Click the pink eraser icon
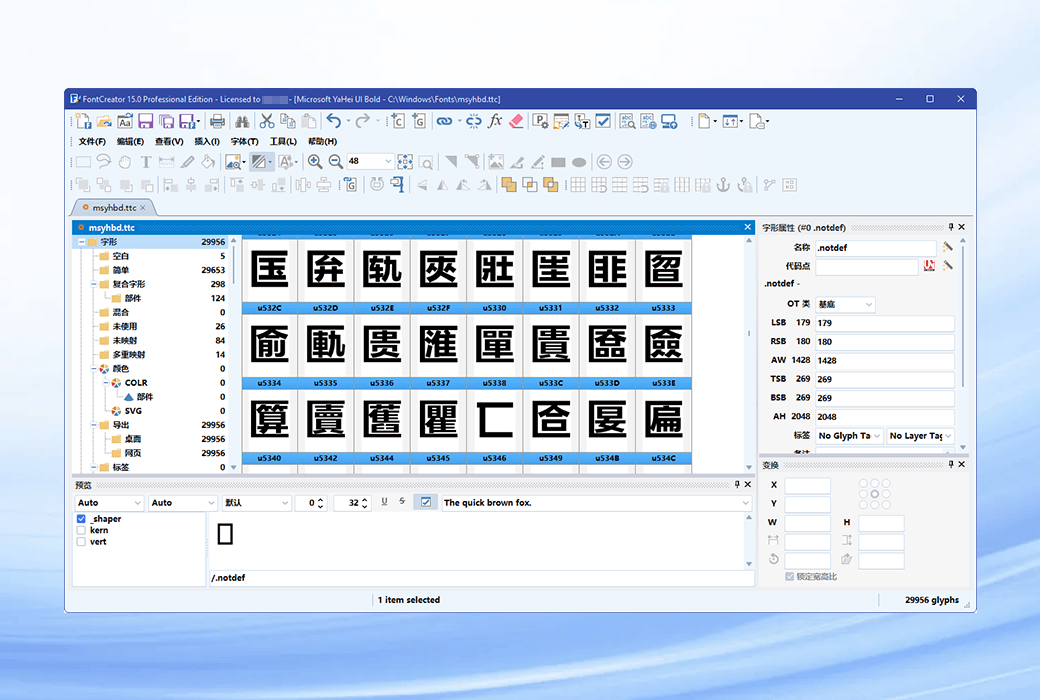This screenshot has width=1040, height=700. click(516, 121)
